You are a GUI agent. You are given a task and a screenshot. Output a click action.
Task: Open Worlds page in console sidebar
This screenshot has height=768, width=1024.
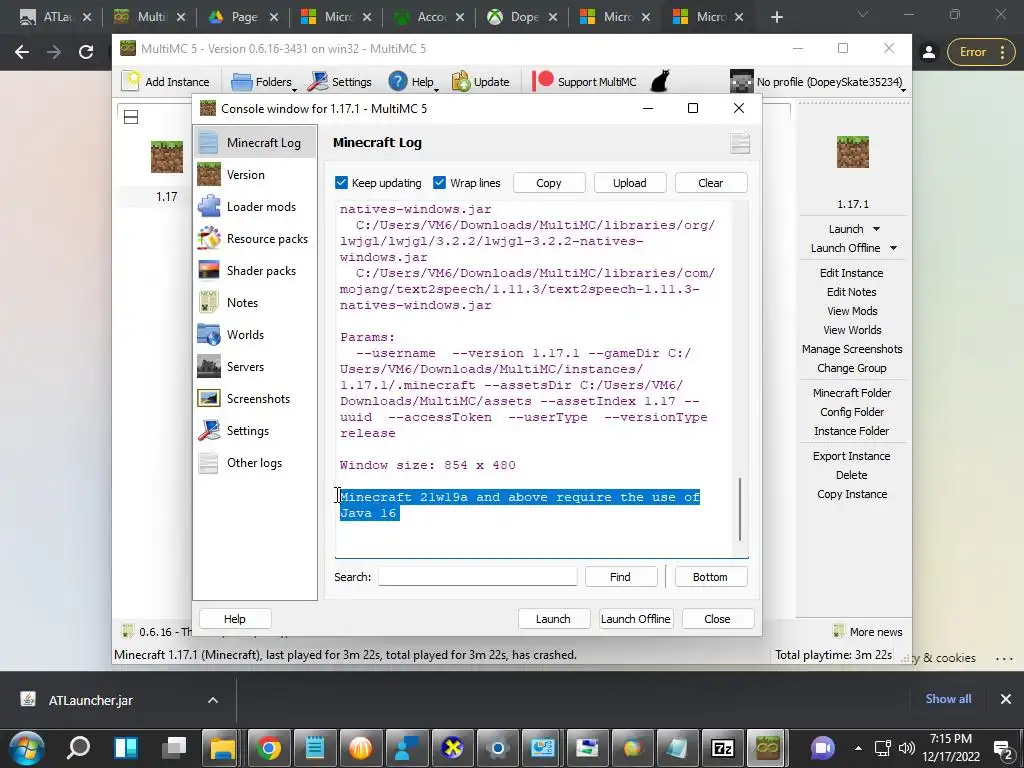tap(255, 334)
